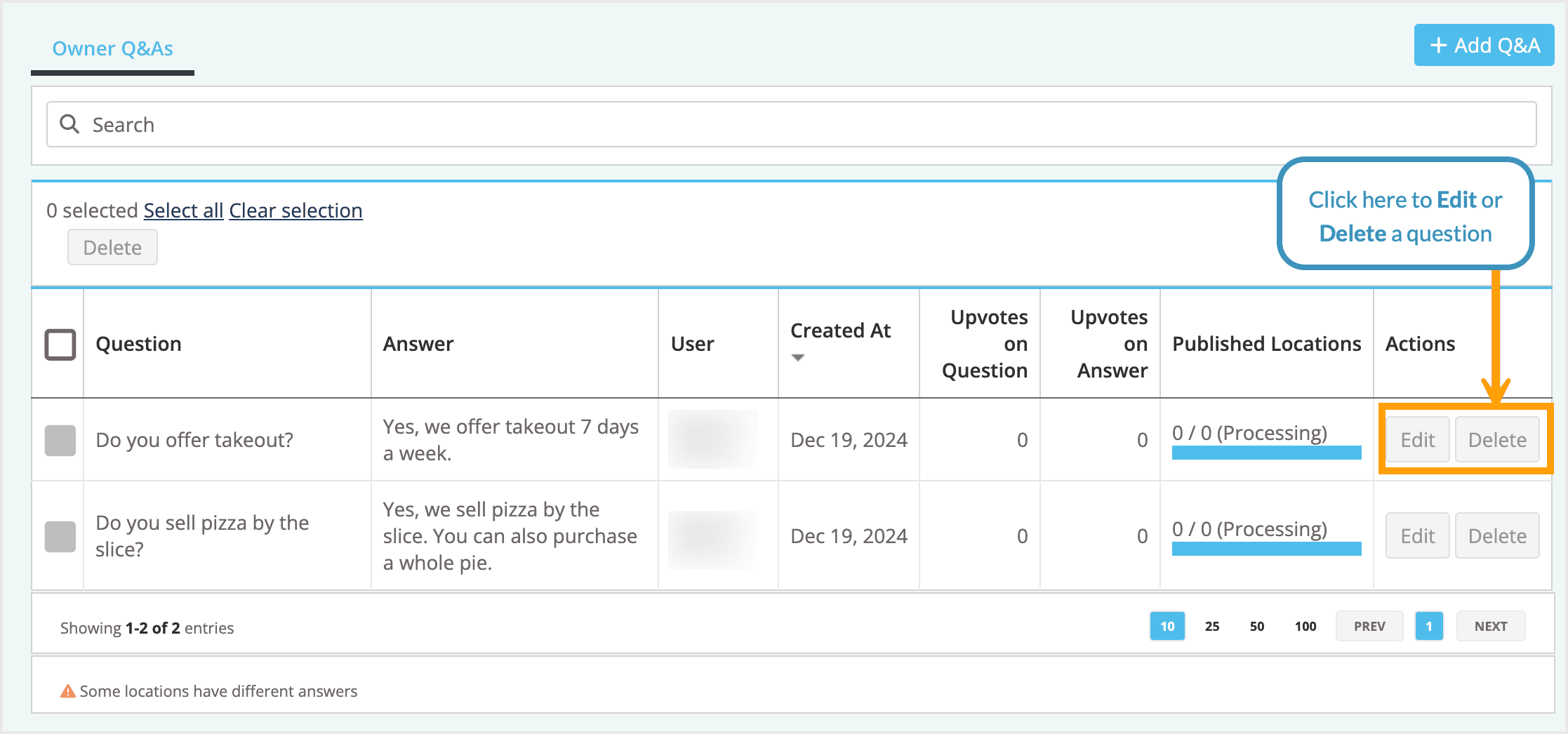Switch to the Owner Q&As tab
The width and height of the screenshot is (1568, 734).
click(x=112, y=48)
